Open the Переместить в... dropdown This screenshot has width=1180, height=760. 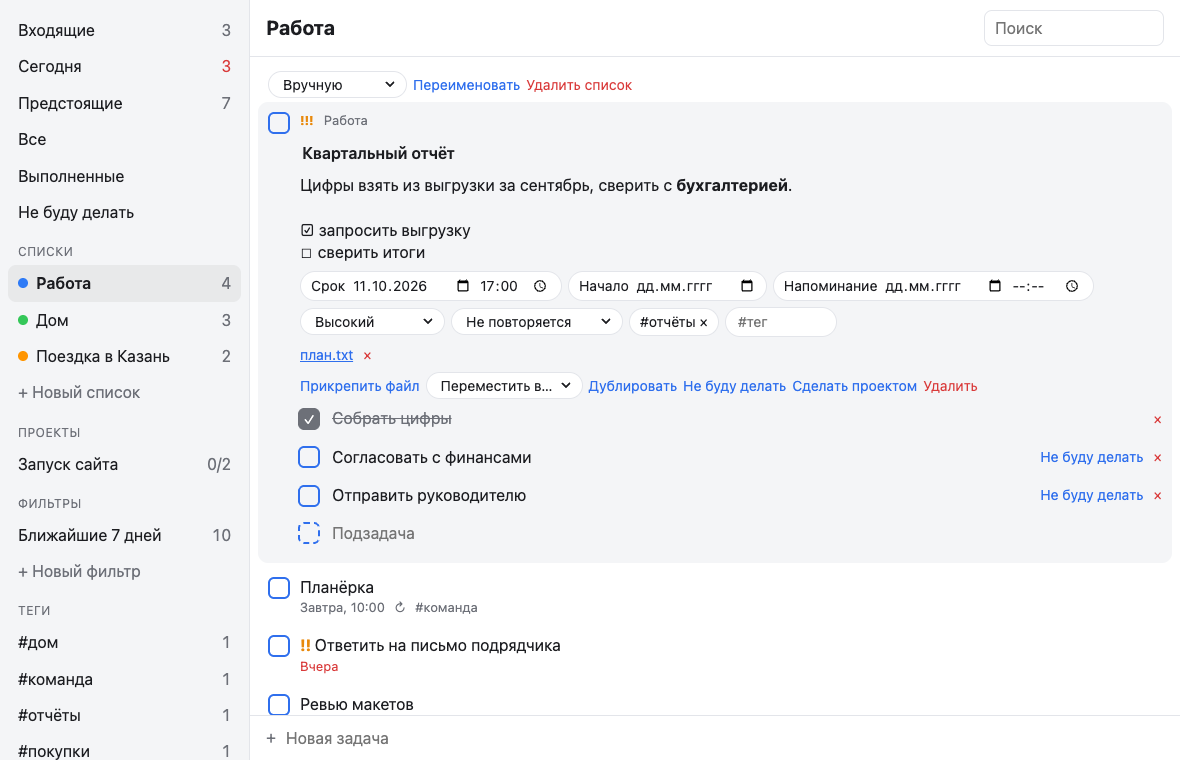pyautogui.click(x=503, y=386)
